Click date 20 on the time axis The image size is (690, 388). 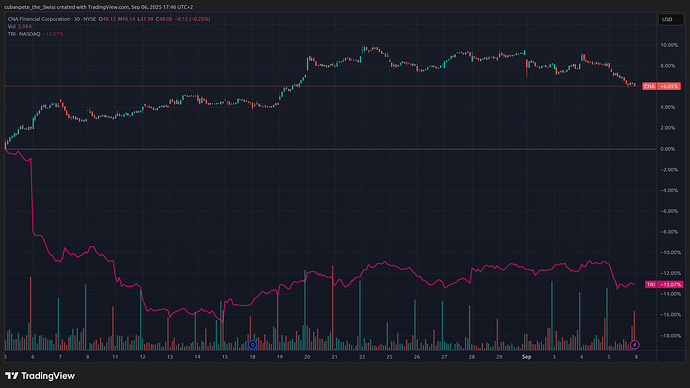[x=307, y=357]
